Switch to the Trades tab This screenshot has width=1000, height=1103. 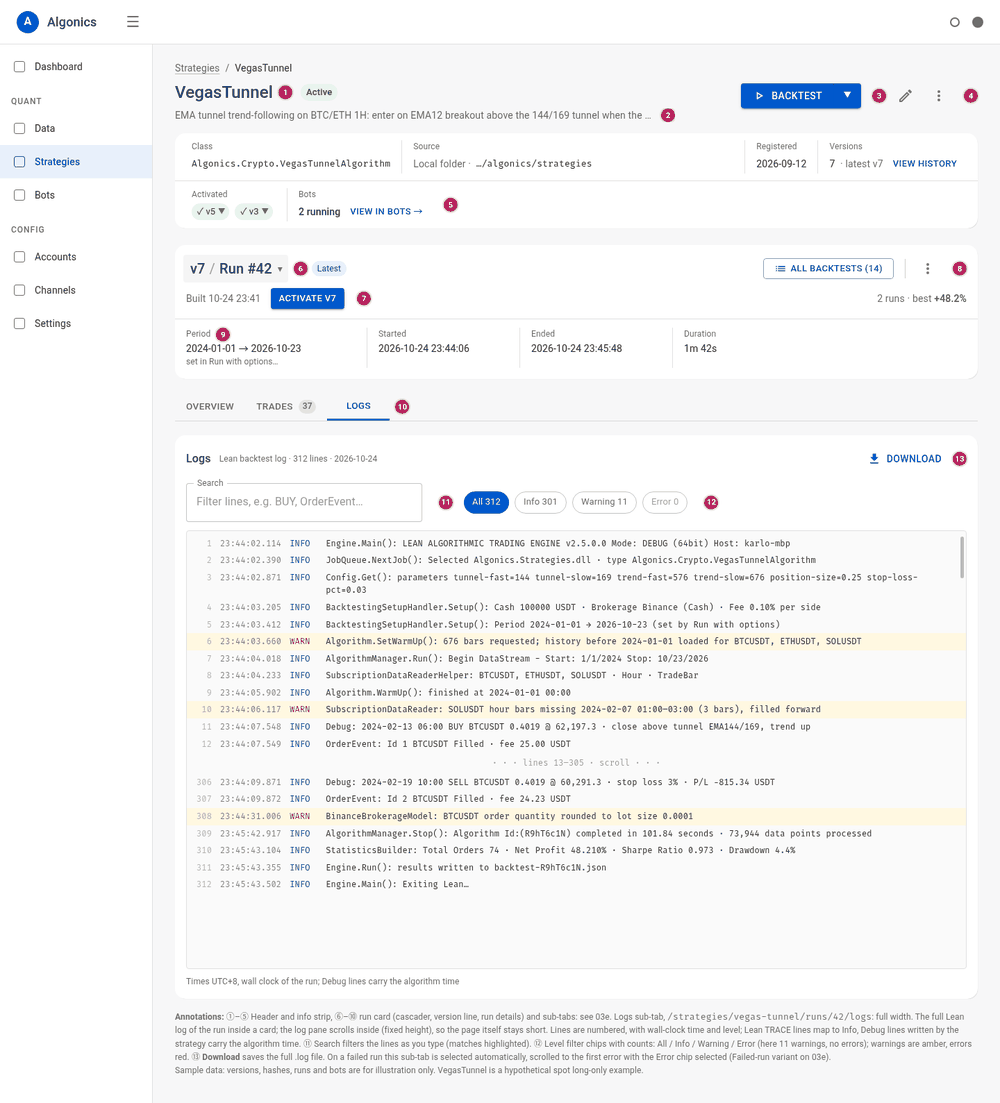(x=286, y=407)
